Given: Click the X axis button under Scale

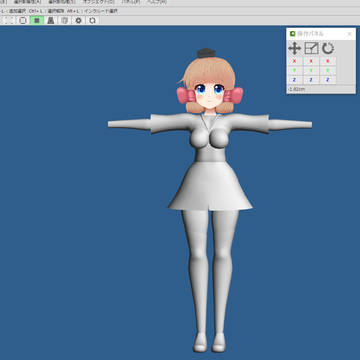Looking at the screenshot, I should point(311,61).
